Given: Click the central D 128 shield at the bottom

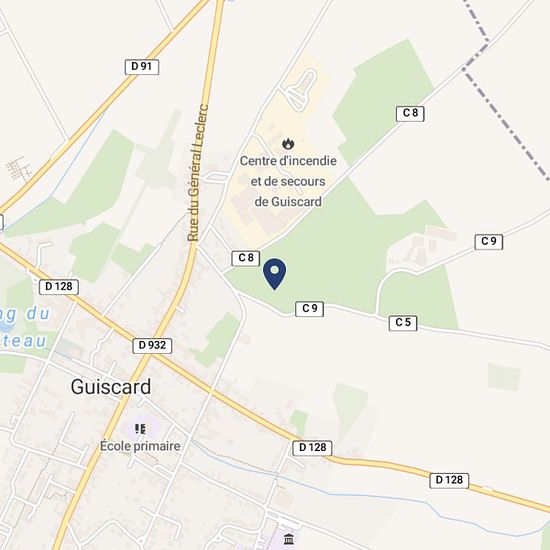Looking at the screenshot, I should (312, 448).
